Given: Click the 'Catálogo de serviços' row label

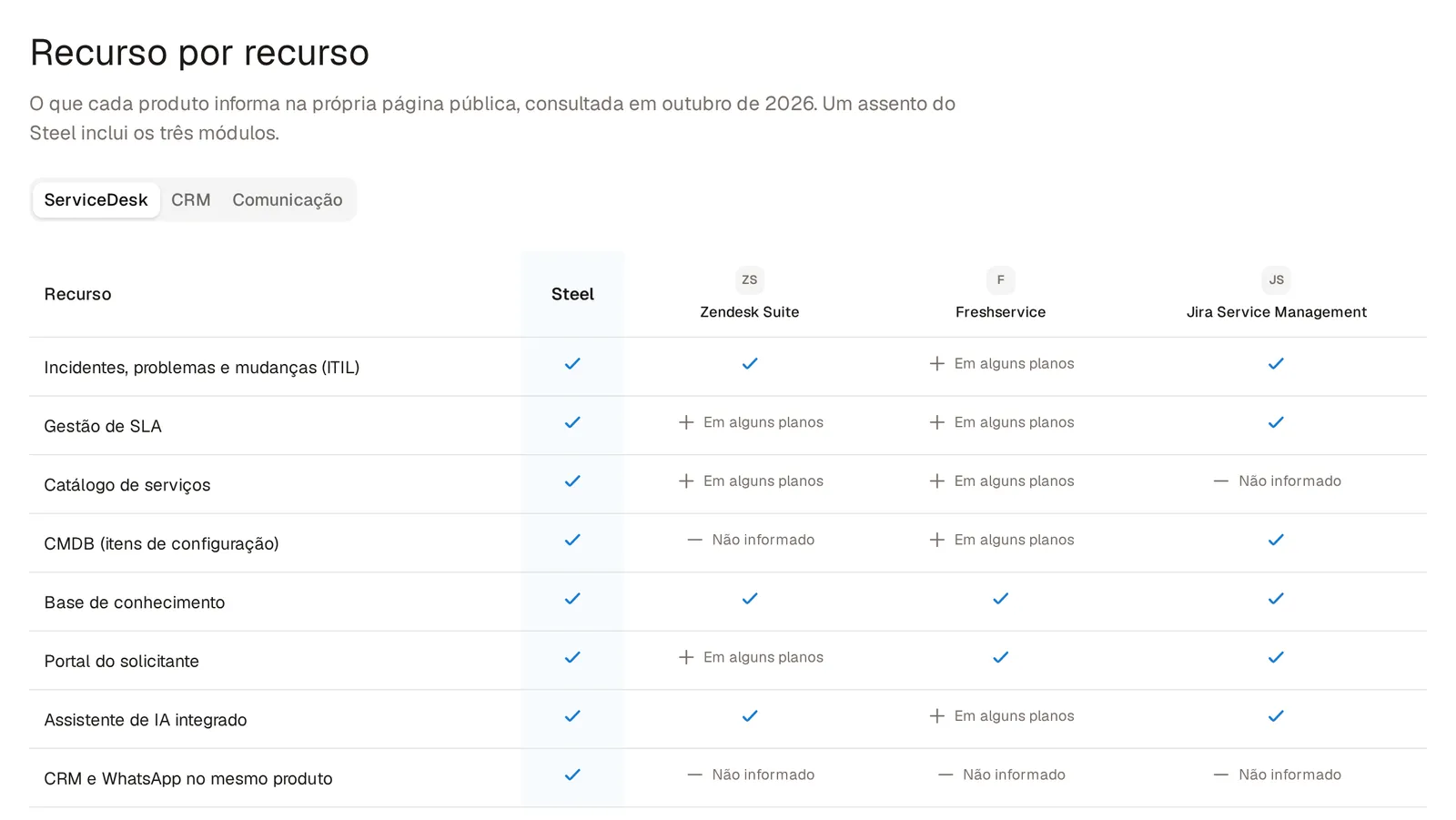Looking at the screenshot, I should (127, 485).
